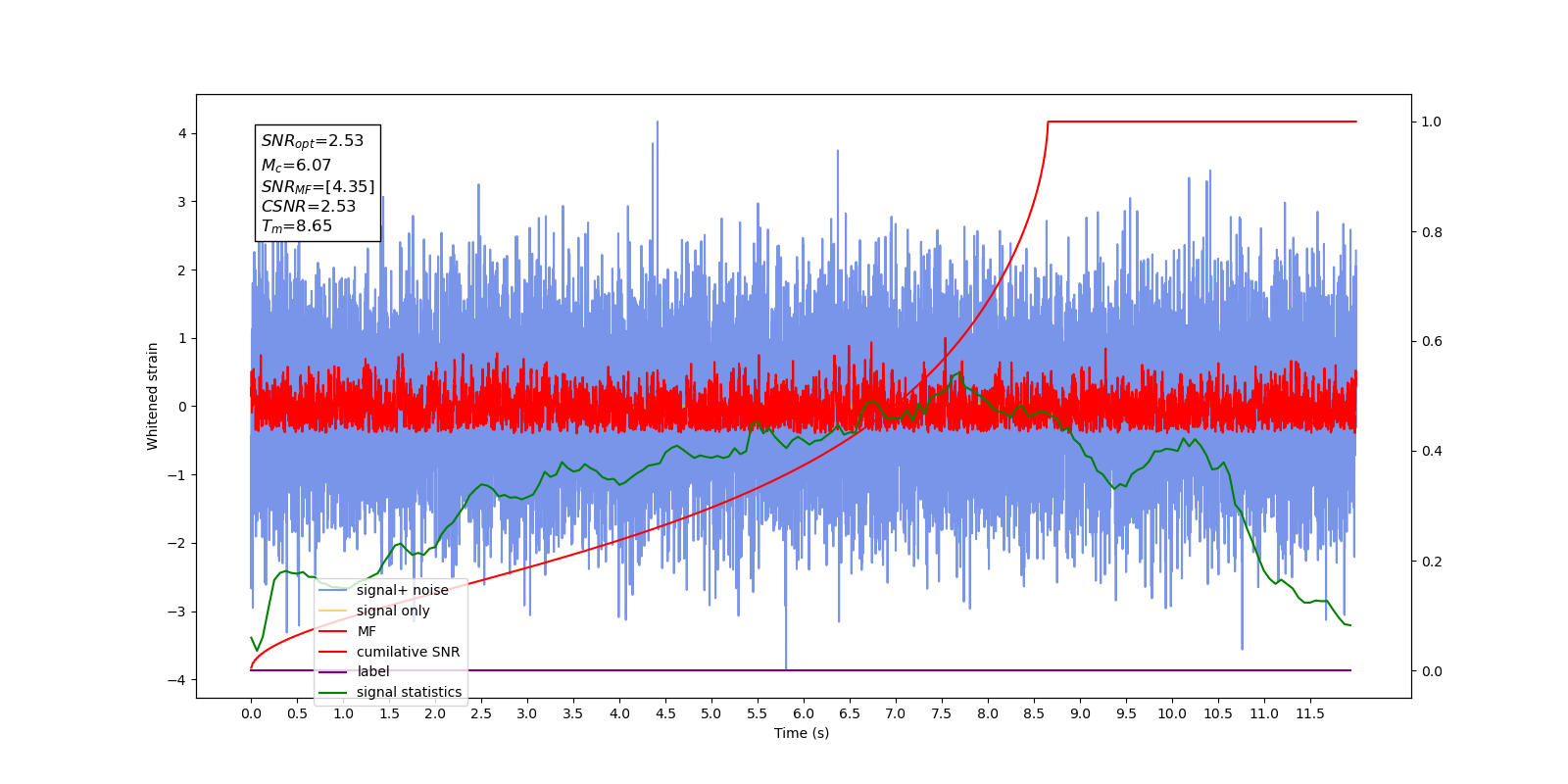Click the x-axis tick label 0.0
The height and width of the screenshot is (784, 1568).
(x=251, y=713)
